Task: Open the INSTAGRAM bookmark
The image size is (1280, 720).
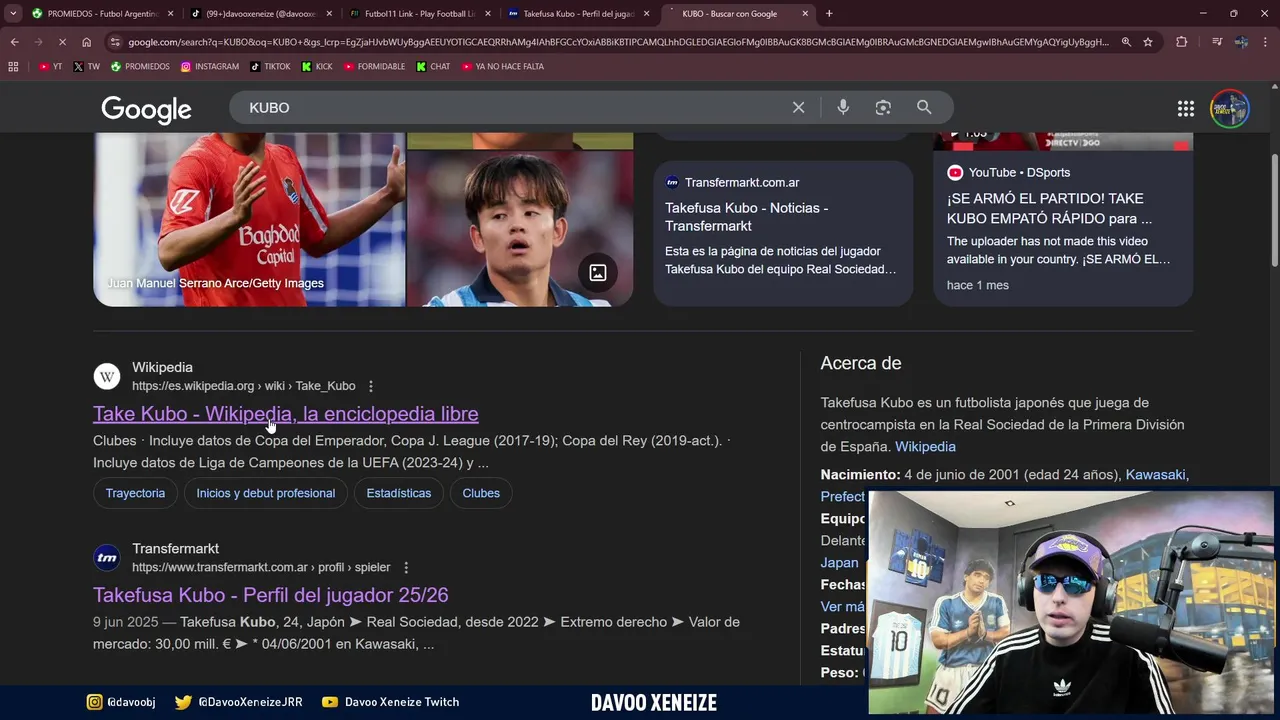Action: [x=209, y=66]
